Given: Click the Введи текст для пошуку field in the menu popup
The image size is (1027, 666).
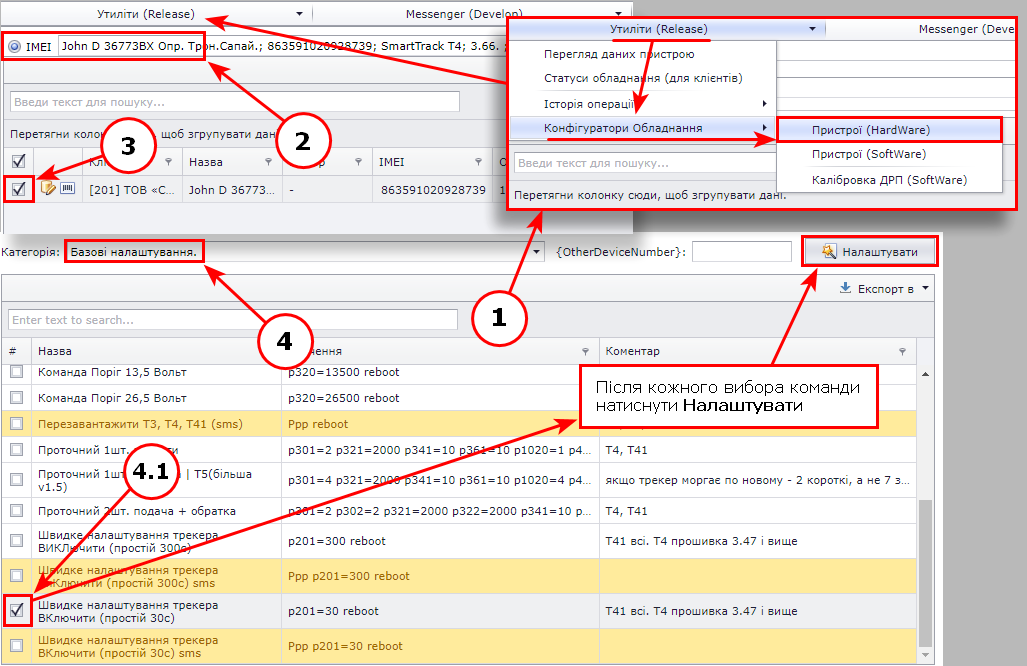Looking at the screenshot, I should [x=645, y=163].
